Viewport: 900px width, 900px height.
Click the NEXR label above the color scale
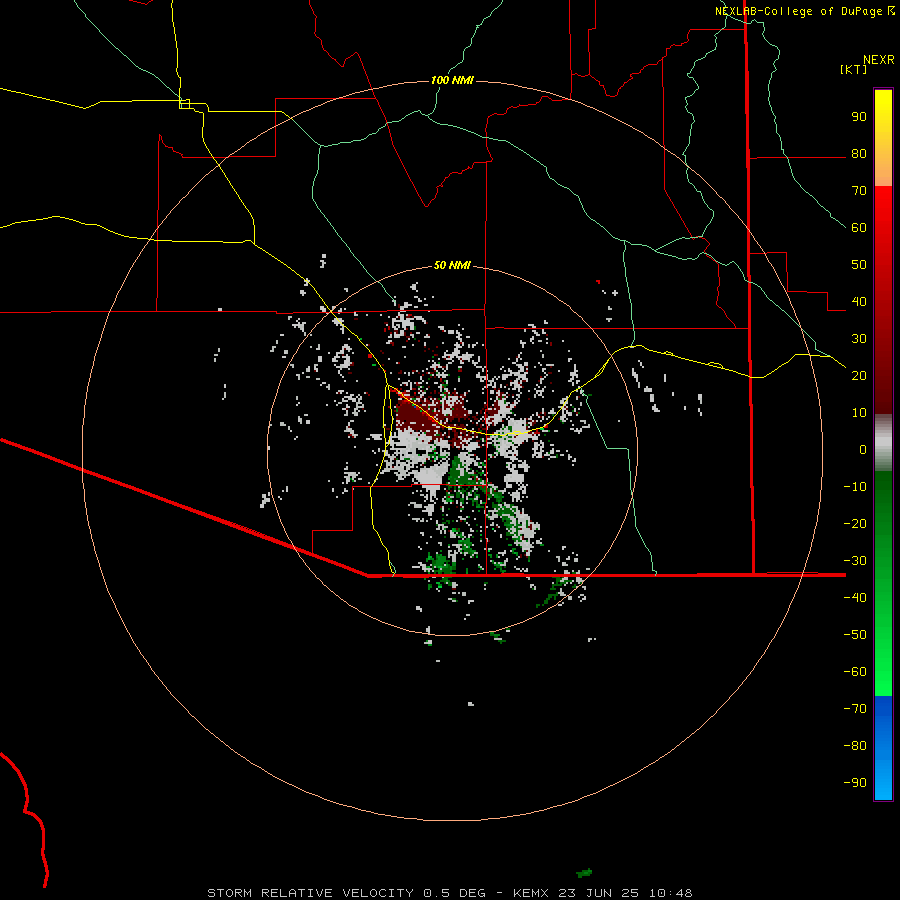(x=879, y=60)
